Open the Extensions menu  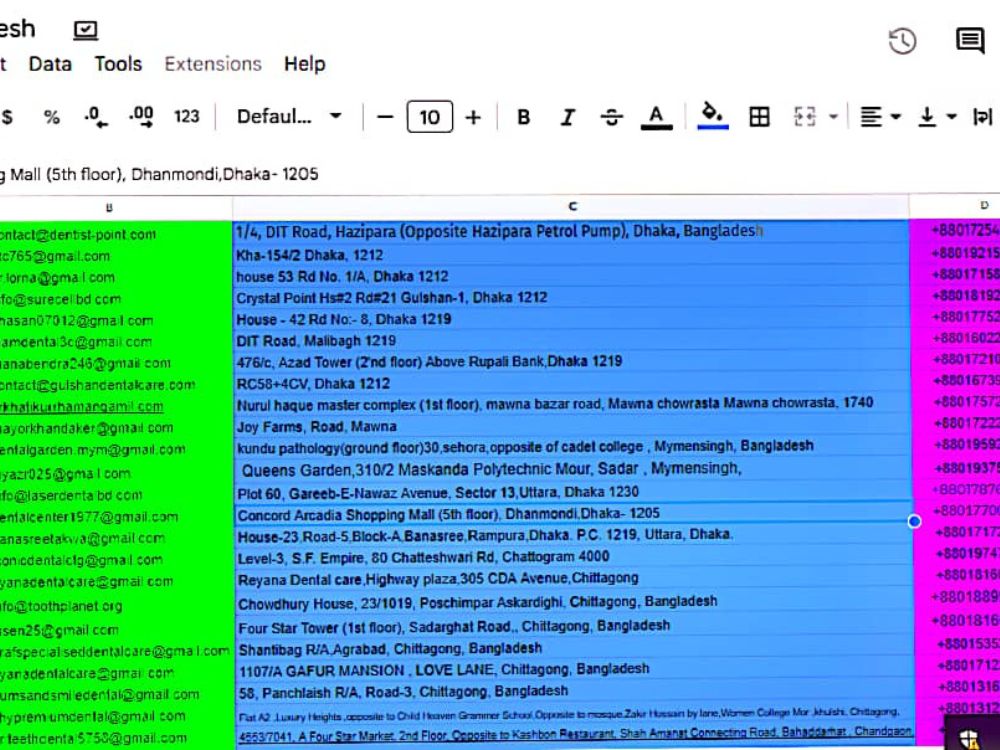[213, 64]
